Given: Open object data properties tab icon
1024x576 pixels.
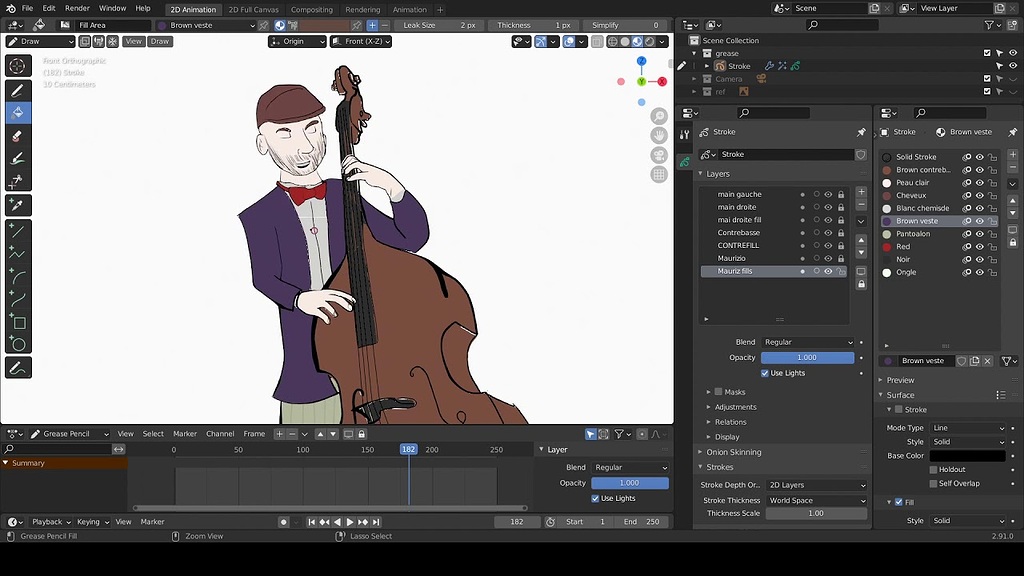Looking at the screenshot, I should pyautogui.click(x=684, y=161).
